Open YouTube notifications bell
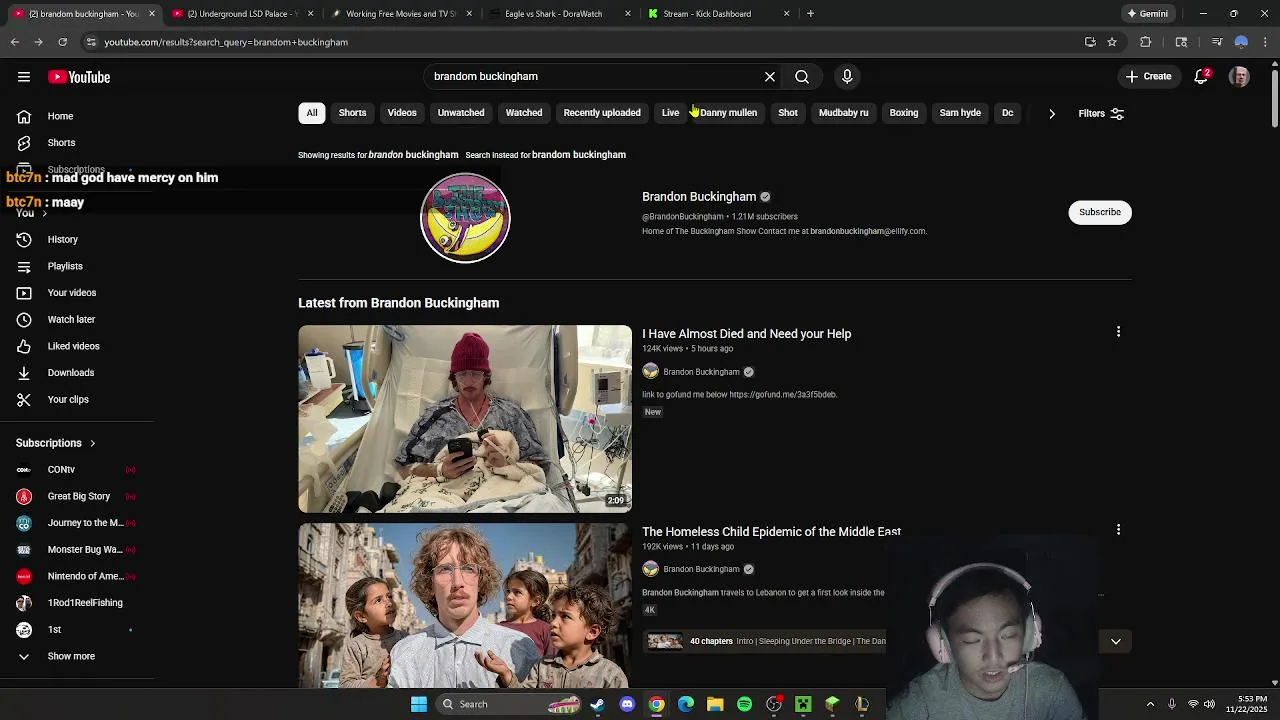 [x=1202, y=76]
